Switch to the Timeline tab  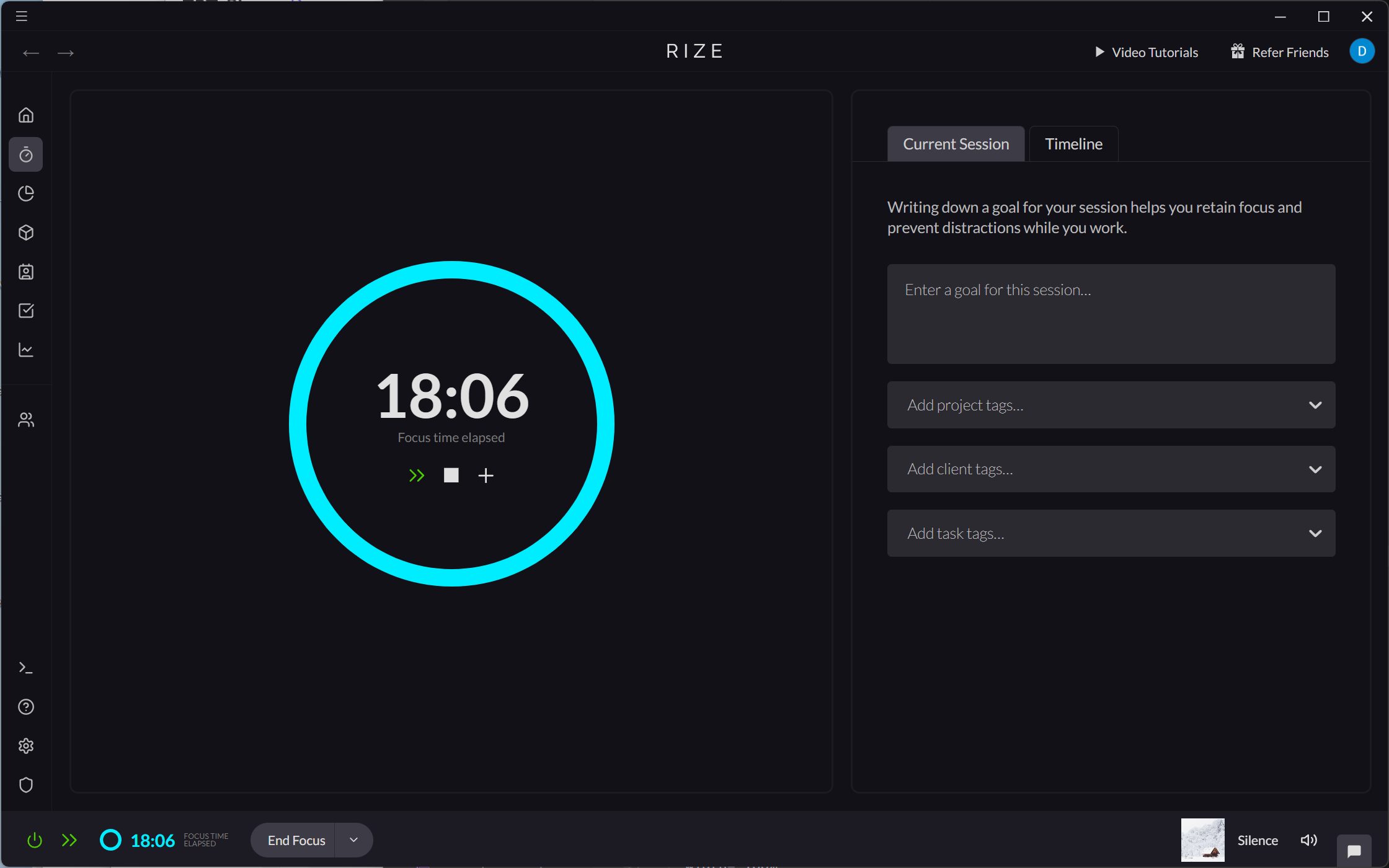coord(1073,143)
